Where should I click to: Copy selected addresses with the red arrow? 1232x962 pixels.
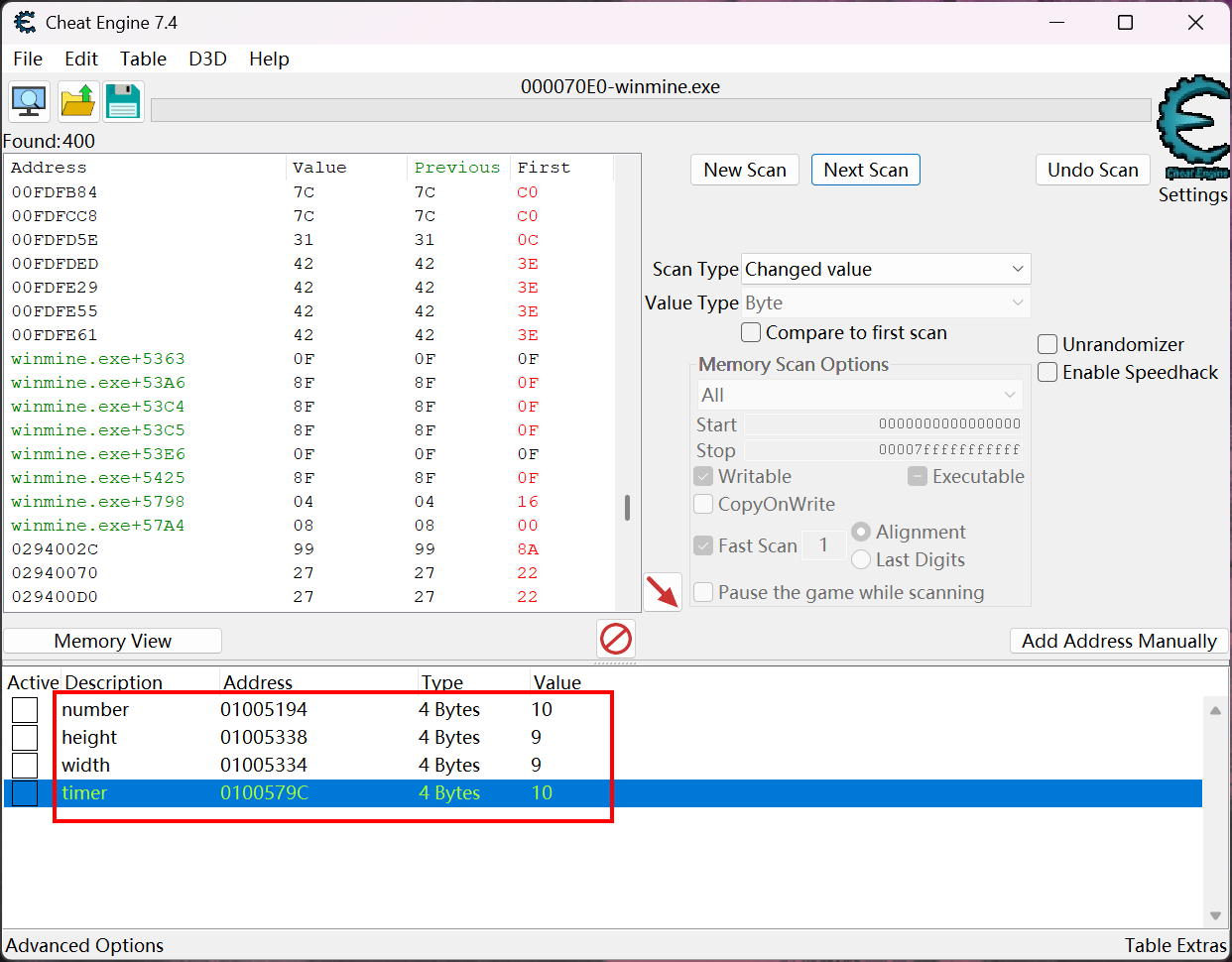(663, 592)
